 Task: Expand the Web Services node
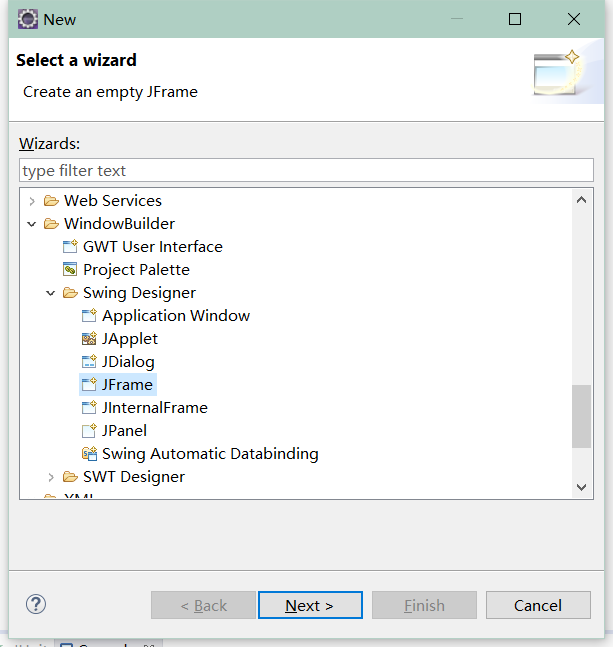tap(32, 201)
